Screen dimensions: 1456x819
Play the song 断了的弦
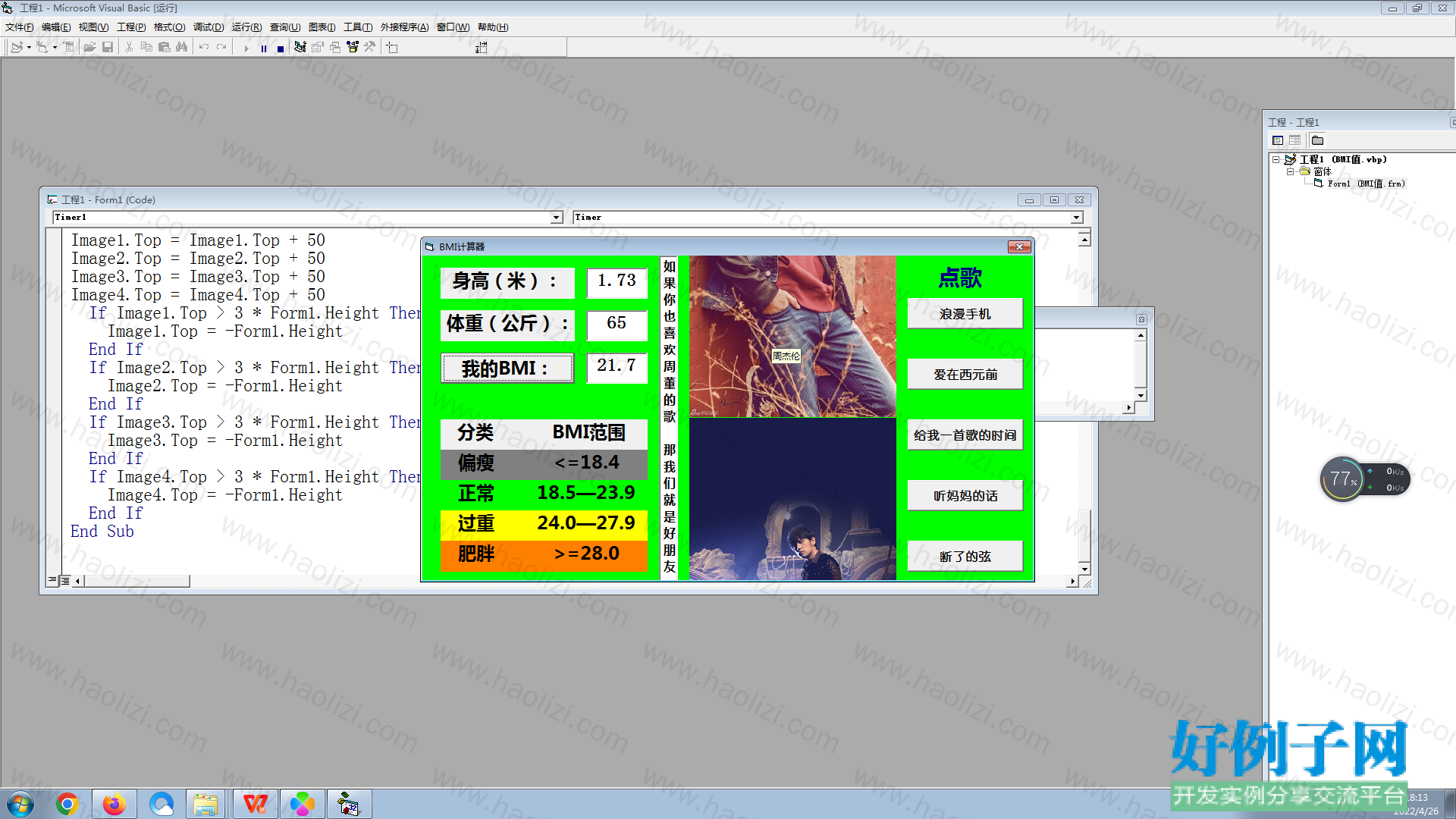point(965,557)
